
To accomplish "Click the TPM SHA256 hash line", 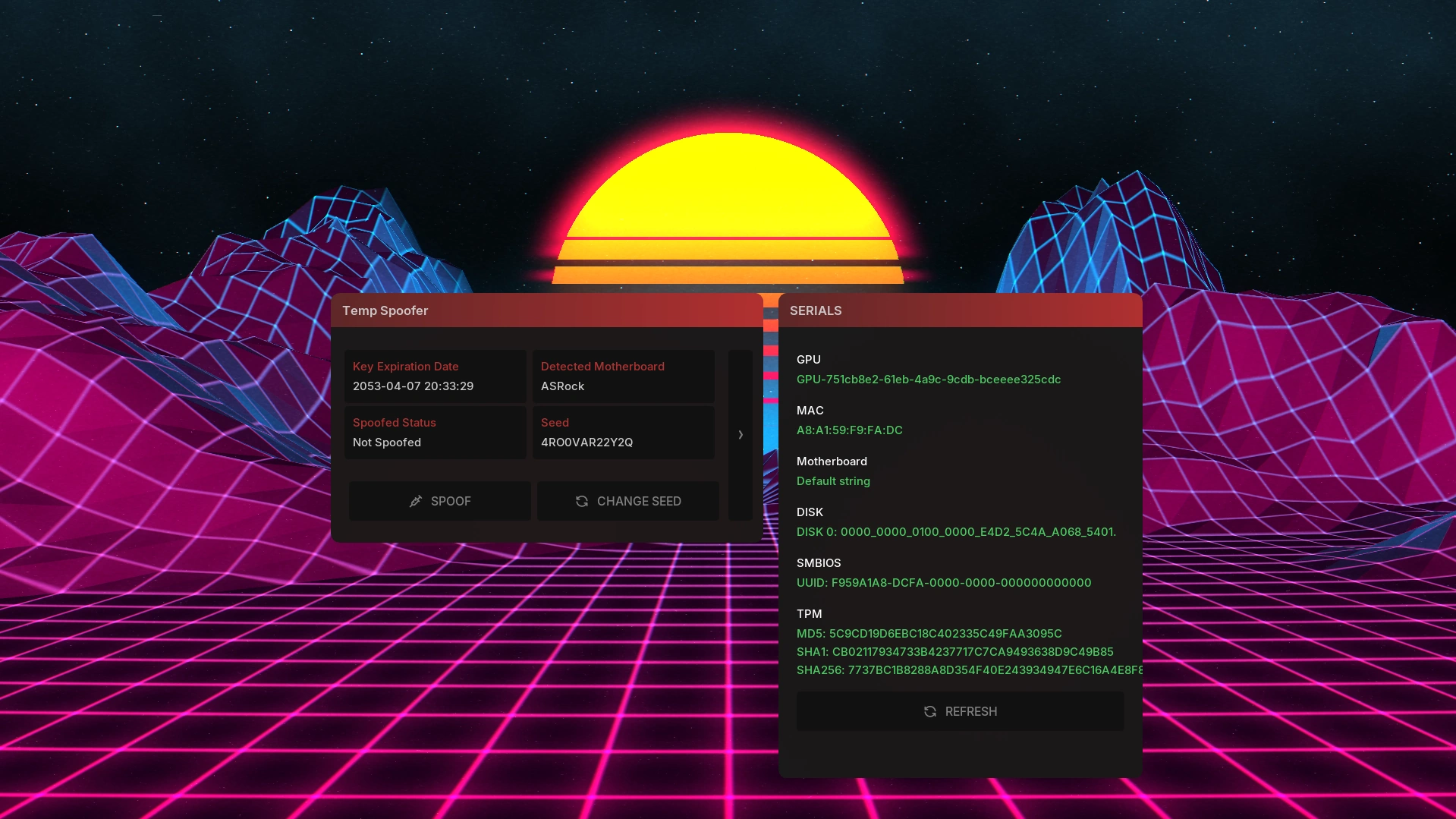I will tap(968, 670).
